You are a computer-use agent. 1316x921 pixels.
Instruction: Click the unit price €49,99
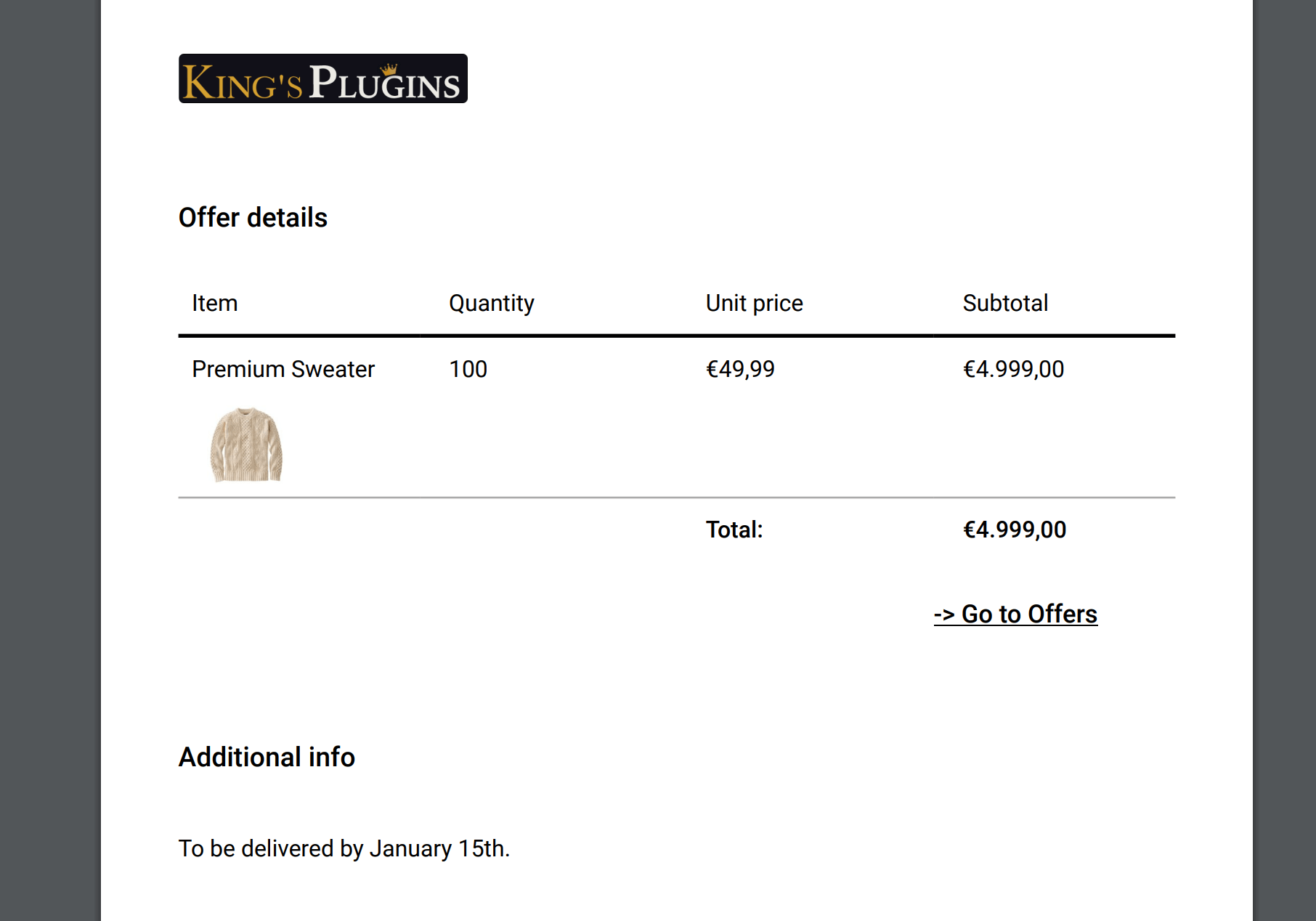(x=741, y=370)
